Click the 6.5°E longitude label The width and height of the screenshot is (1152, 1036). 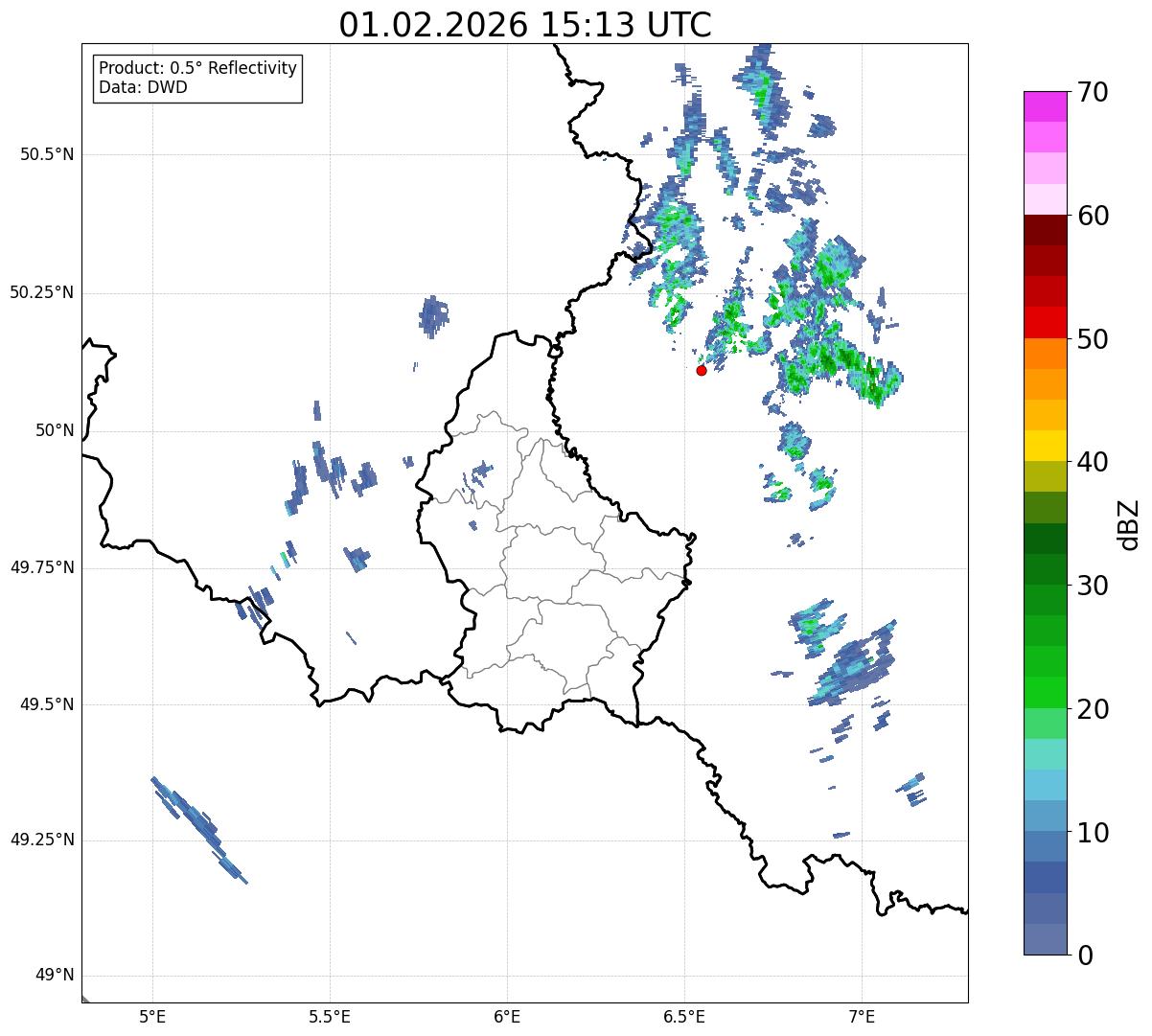(684, 1016)
